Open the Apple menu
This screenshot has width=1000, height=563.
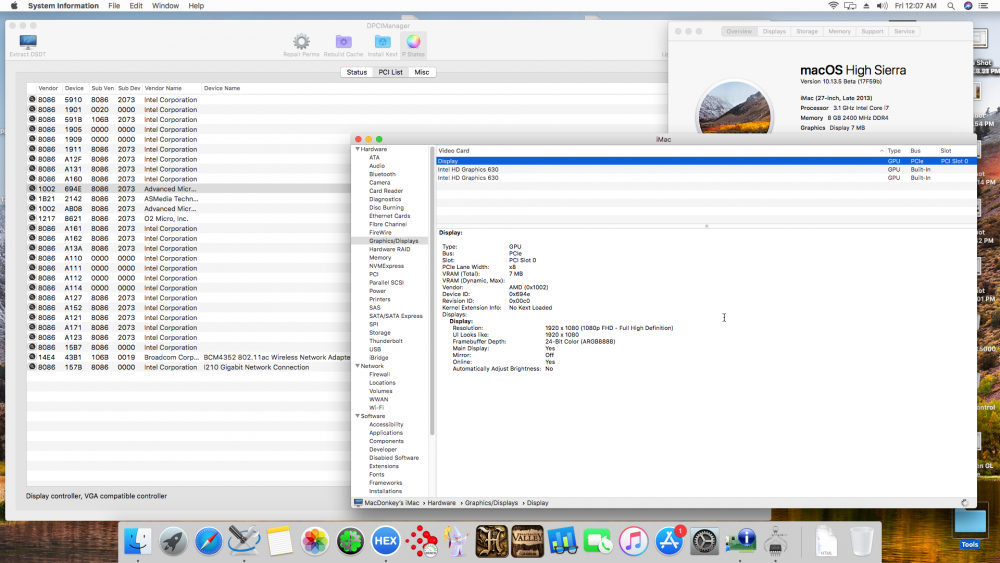tap(14, 6)
